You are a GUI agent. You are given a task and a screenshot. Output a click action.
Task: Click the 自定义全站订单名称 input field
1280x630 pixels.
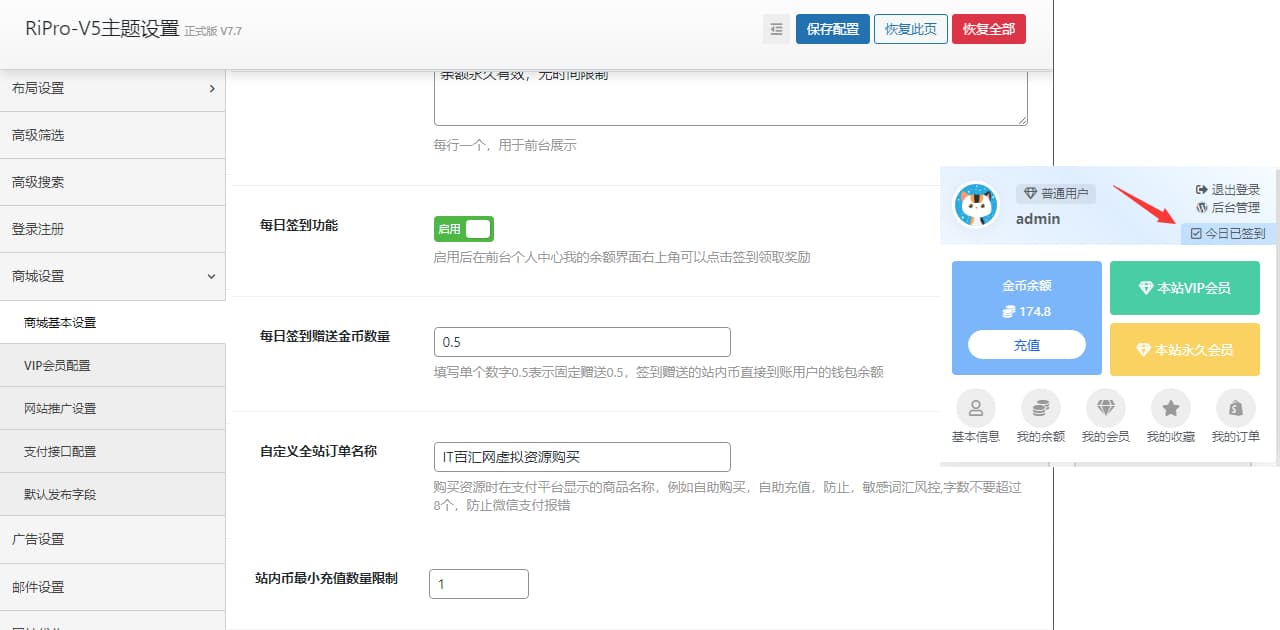(x=580, y=456)
